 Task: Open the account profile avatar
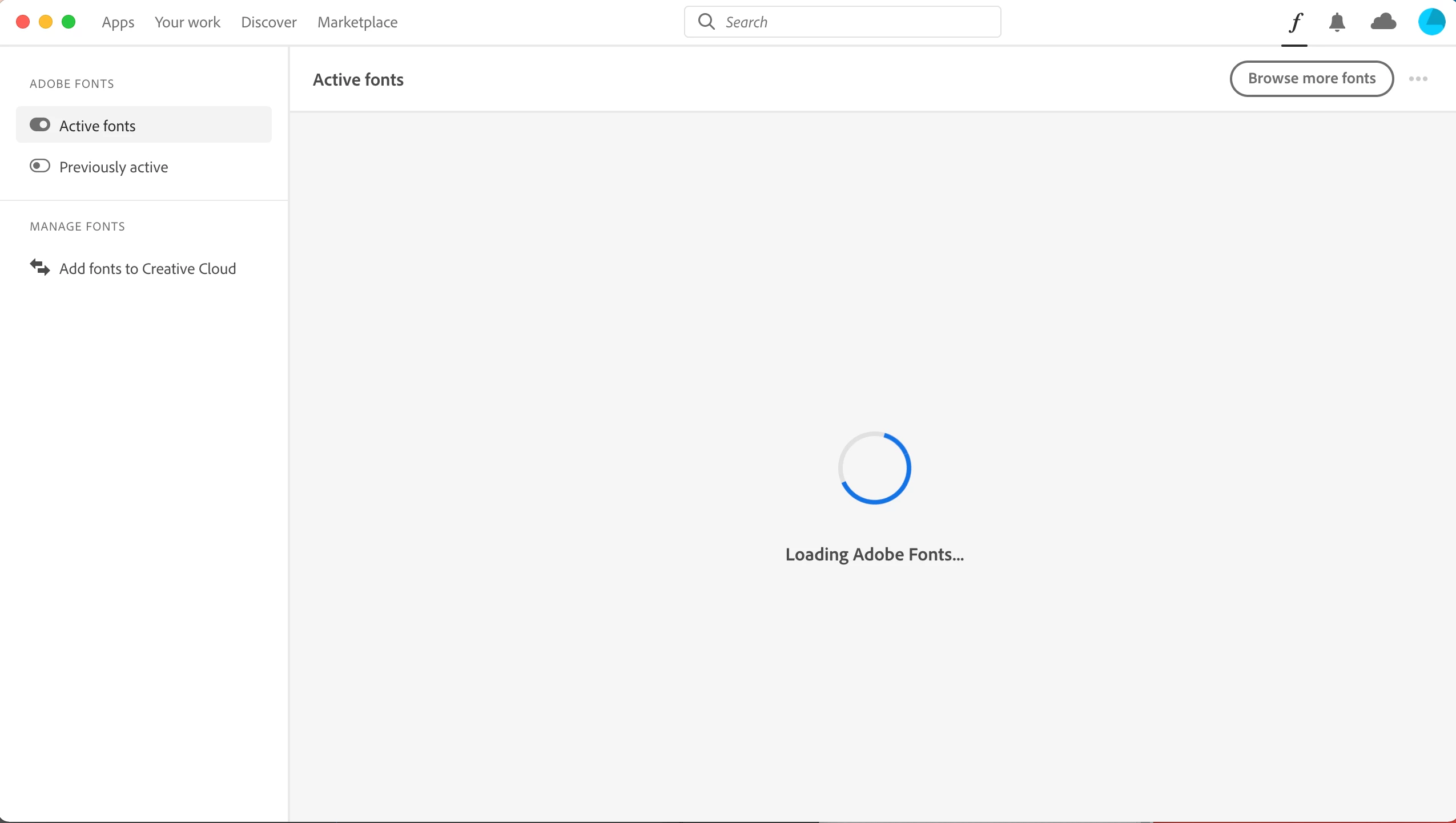coord(1431,22)
